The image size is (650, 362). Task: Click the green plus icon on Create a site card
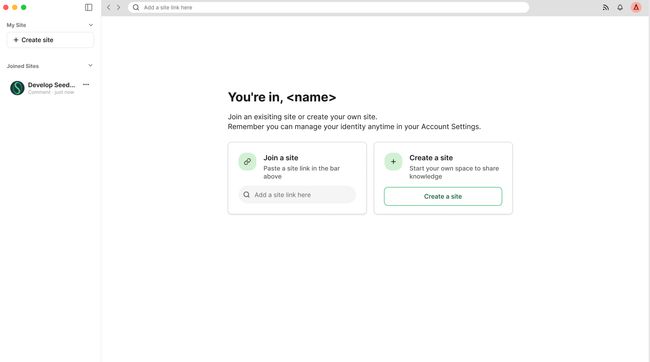[393, 162]
